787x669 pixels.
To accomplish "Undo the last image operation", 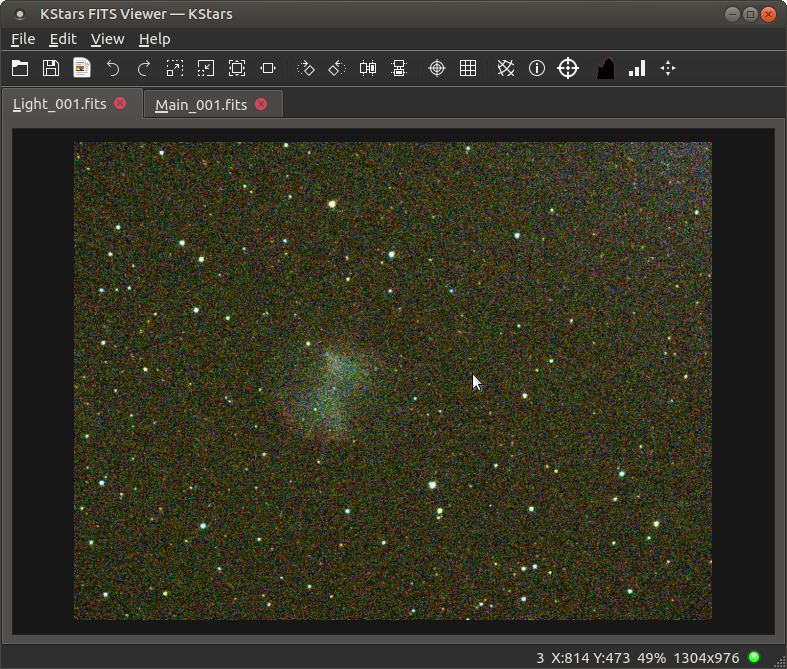I will (x=113, y=68).
